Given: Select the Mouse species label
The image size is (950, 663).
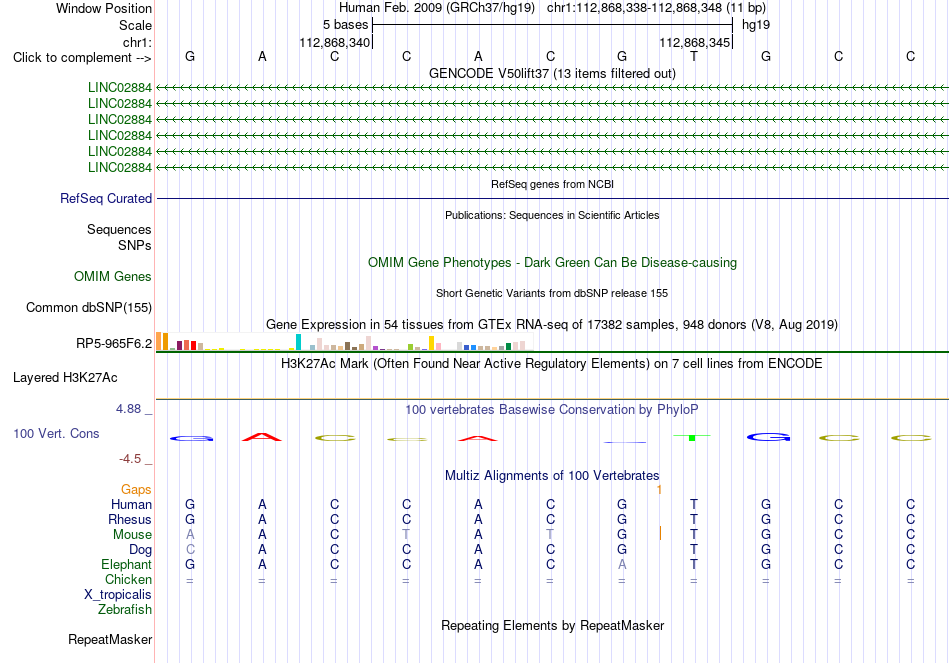Looking at the screenshot, I should (x=132, y=535).
